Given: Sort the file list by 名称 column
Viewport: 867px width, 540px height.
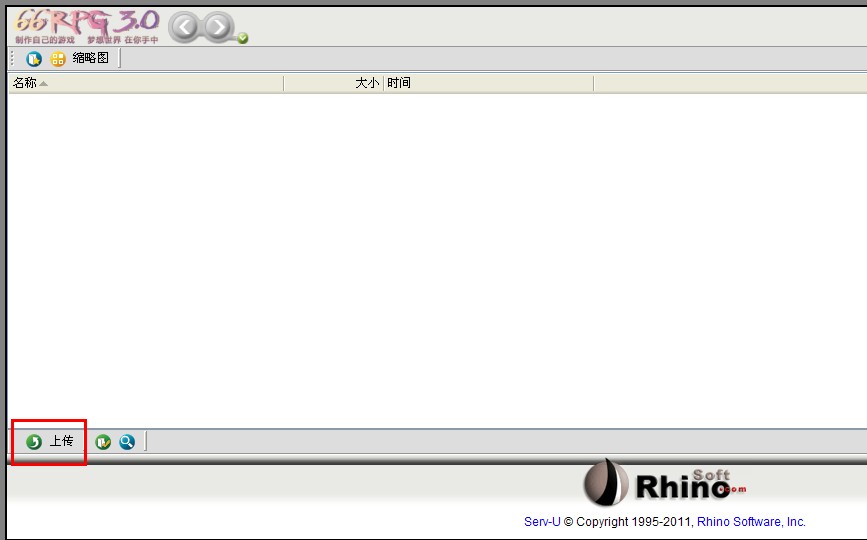Looking at the screenshot, I should pyautogui.click(x=146, y=83).
